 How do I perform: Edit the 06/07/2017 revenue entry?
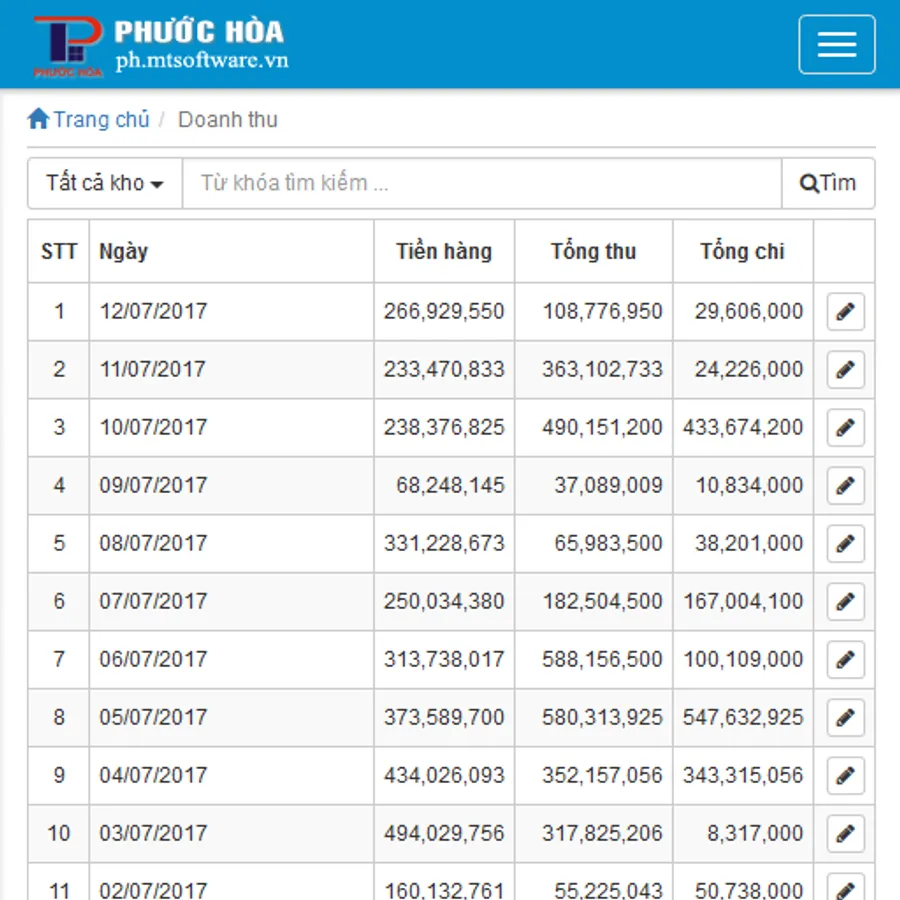point(845,660)
